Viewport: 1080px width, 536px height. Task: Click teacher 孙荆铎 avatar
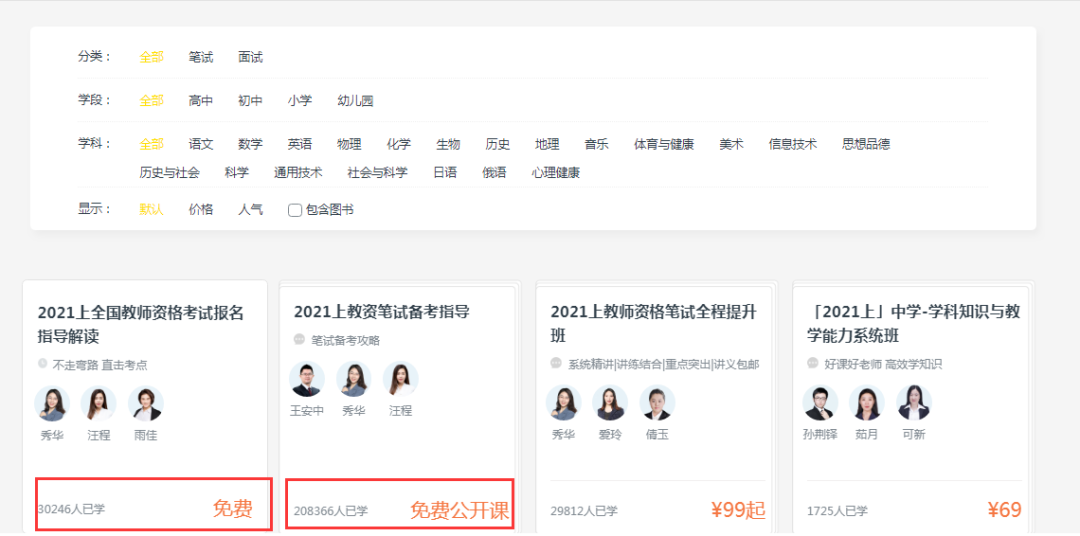pyautogui.click(x=820, y=403)
